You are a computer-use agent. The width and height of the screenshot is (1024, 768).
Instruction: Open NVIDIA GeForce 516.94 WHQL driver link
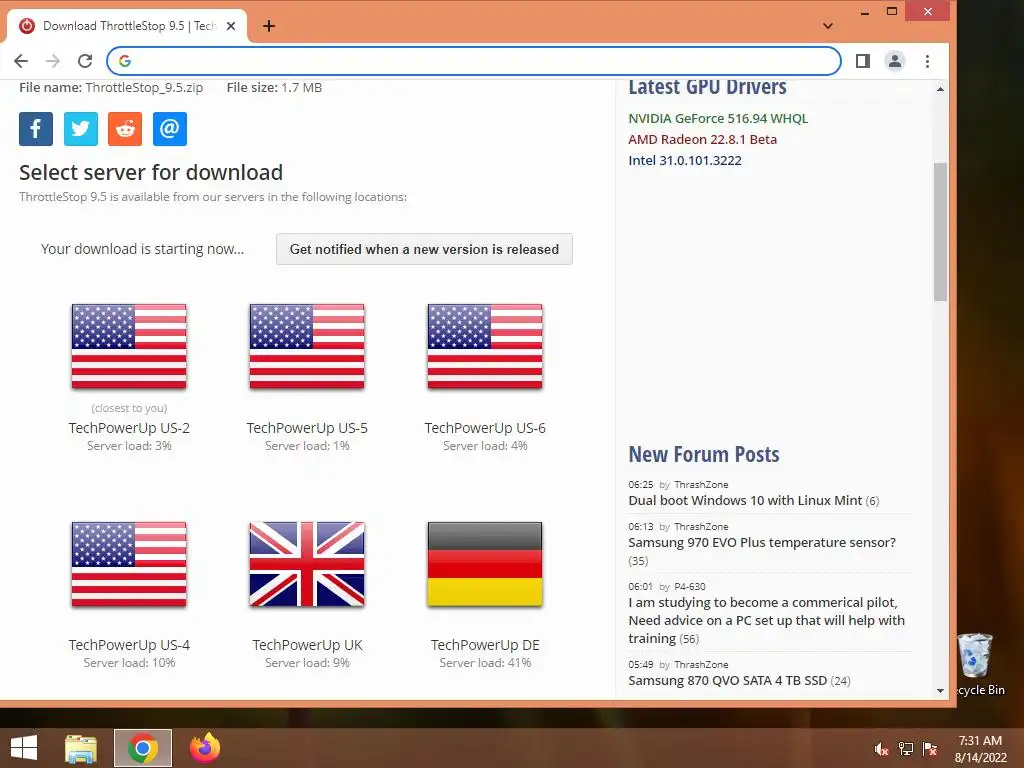point(718,118)
